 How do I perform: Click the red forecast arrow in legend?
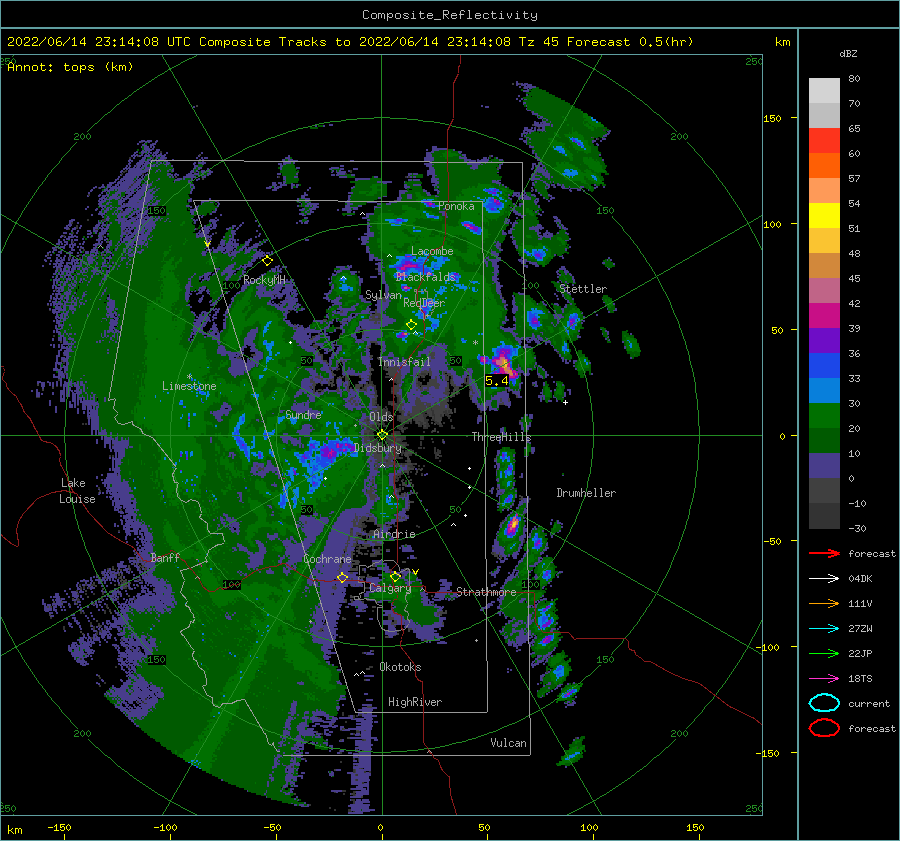click(824, 553)
